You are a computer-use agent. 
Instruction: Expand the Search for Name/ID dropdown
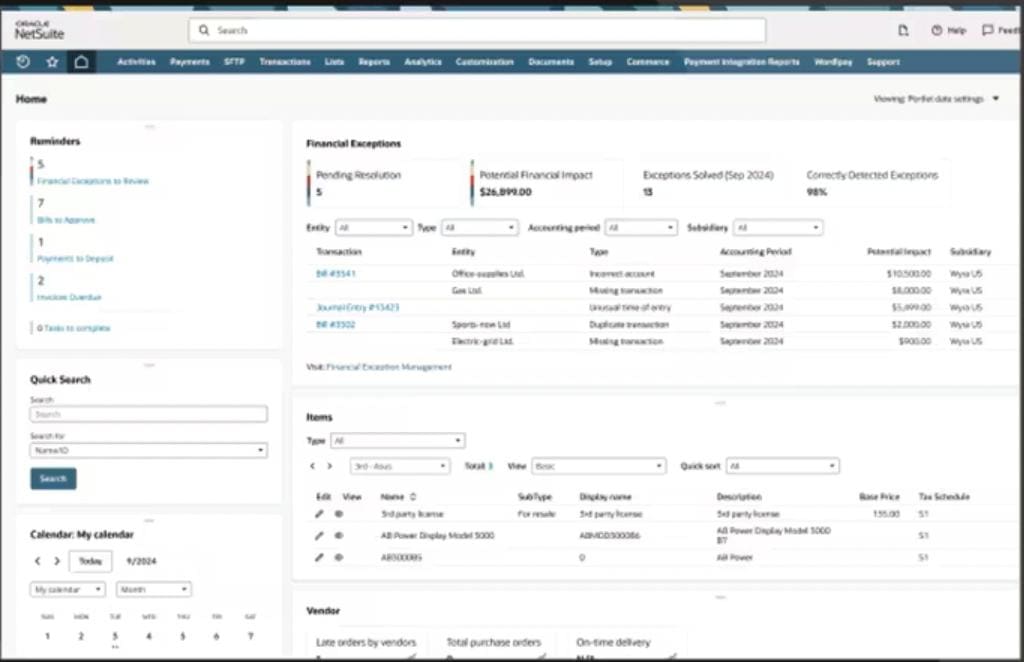point(148,450)
